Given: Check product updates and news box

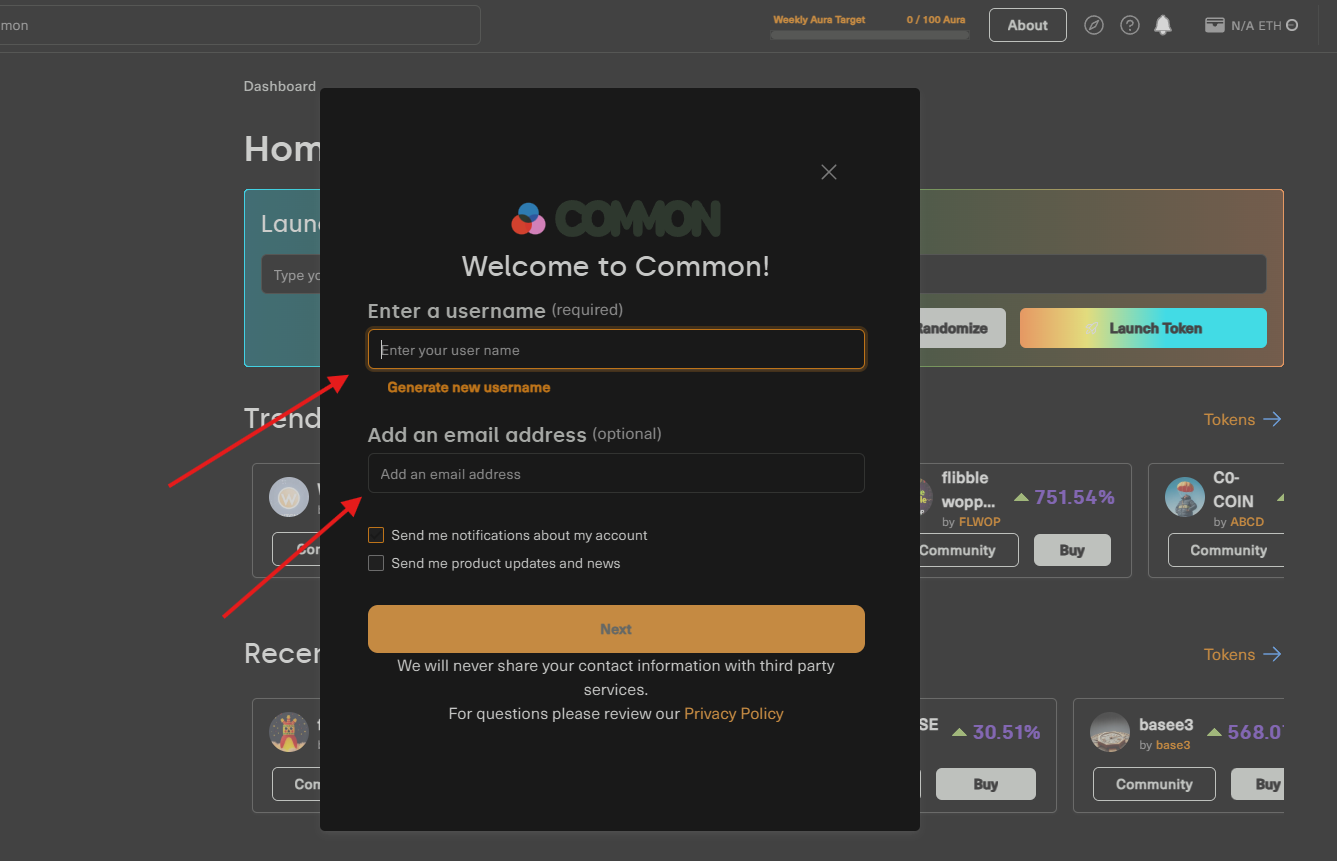Looking at the screenshot, I should pos(376,563).
